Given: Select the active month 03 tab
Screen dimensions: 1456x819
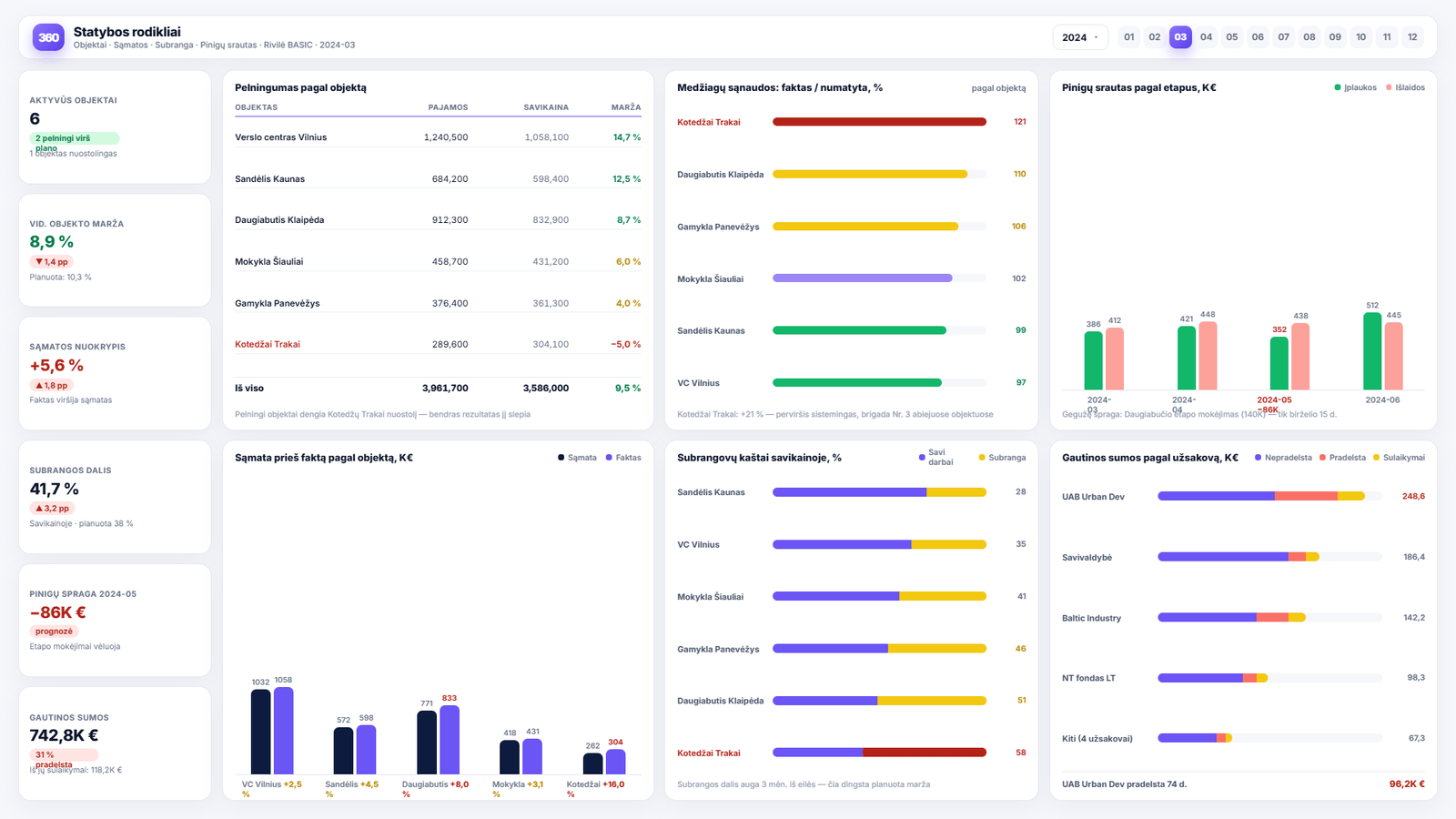Looking at the screenshot, I should [x=1180, y=37].
